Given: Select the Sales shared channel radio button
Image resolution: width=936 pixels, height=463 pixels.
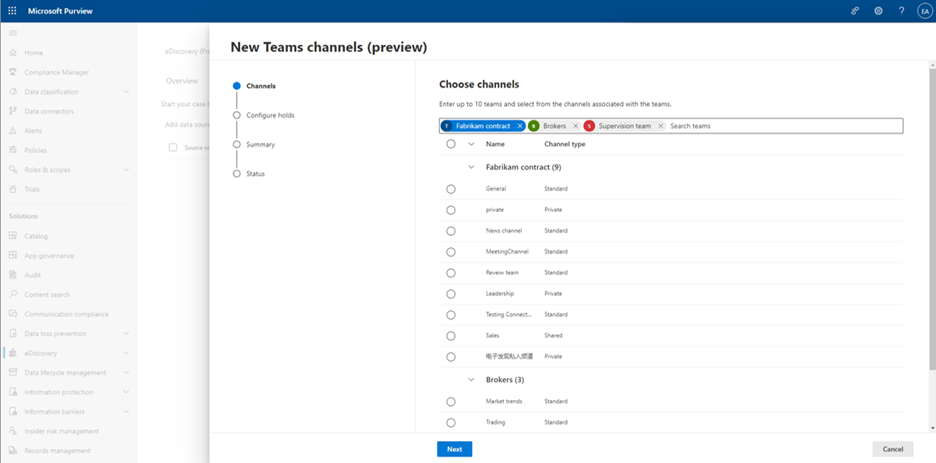Looking at the screenshot, I should click(451, 335).
